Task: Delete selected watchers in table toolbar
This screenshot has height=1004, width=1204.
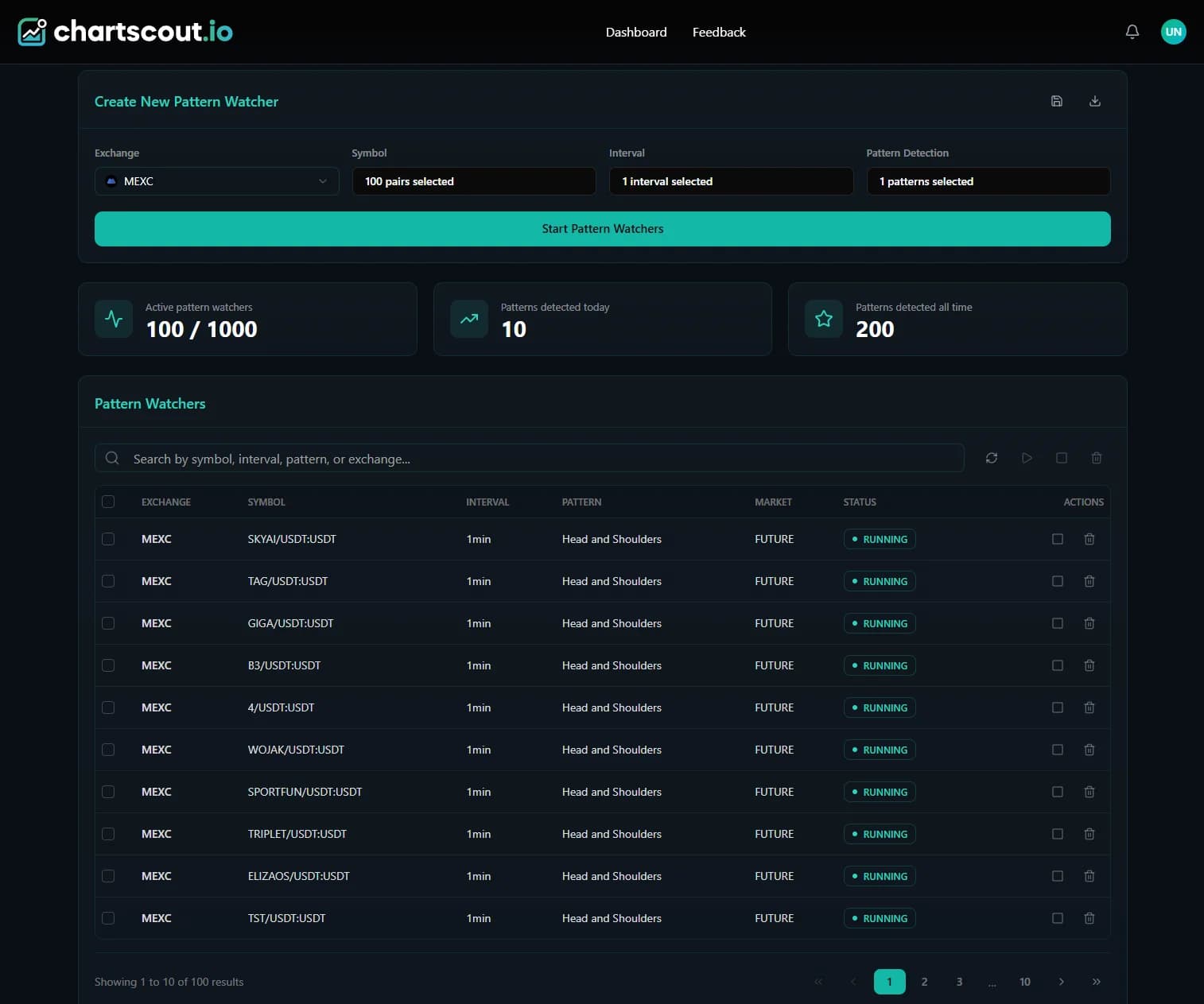Action: coord(1097,458)
